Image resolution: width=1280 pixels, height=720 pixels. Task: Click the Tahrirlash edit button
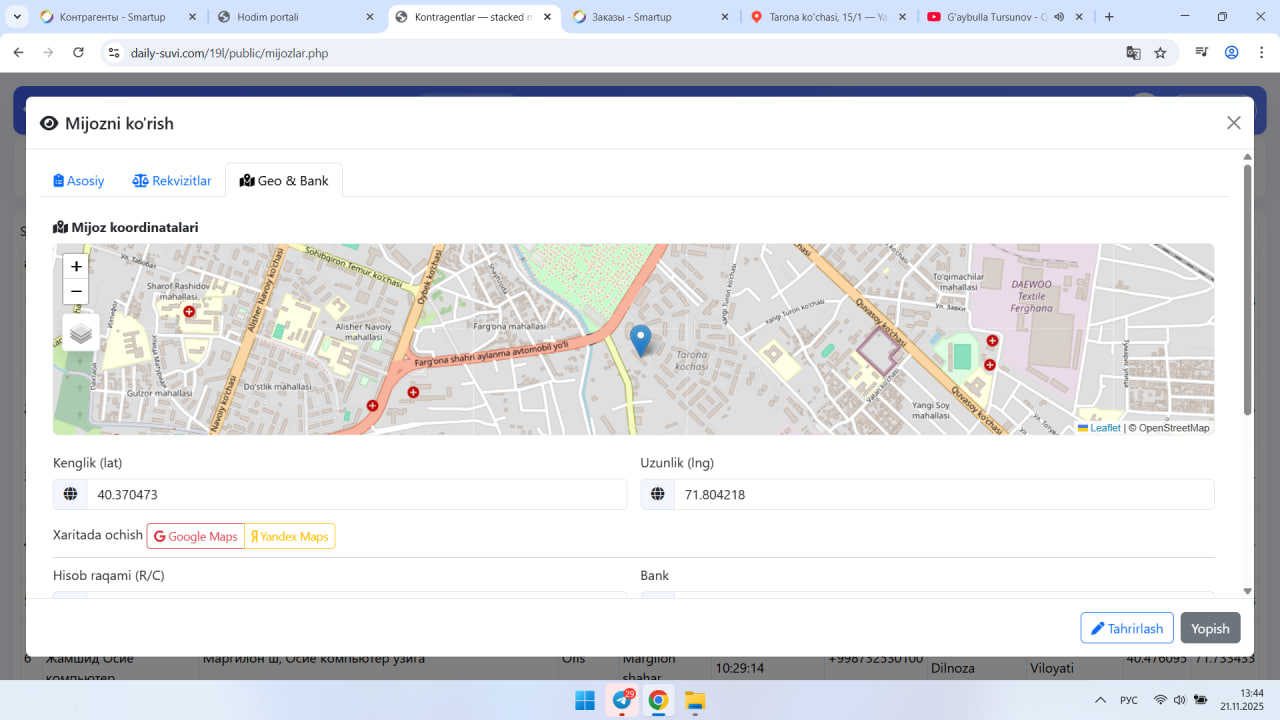click(x=1126, y=628)
